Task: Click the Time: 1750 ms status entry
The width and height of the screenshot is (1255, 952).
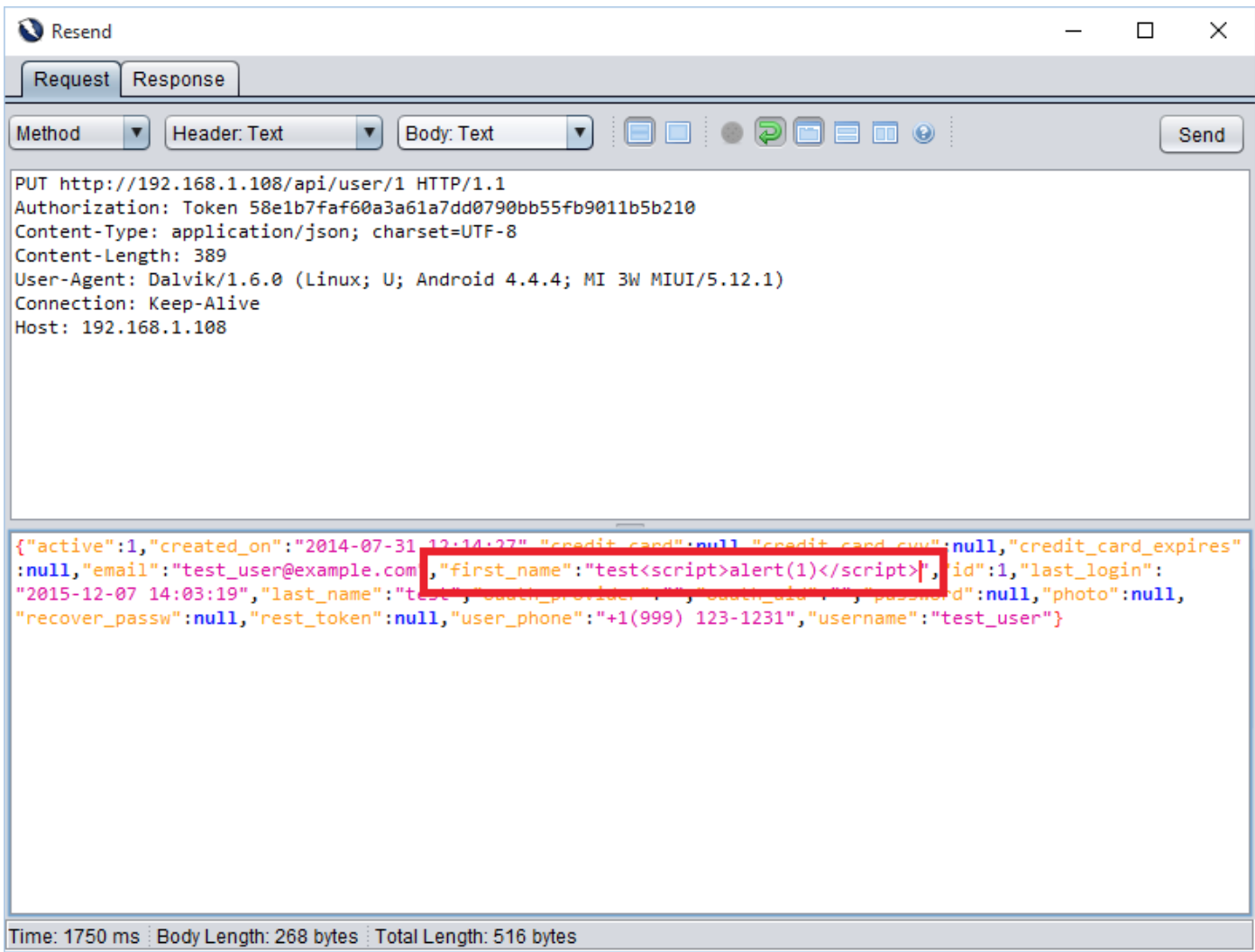Action: click(75, 937)
